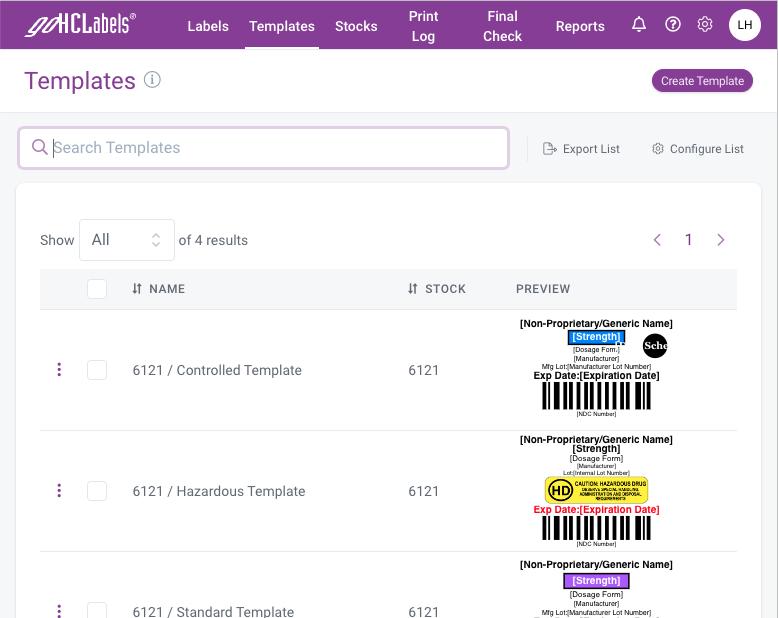Click the info icon beside Templates heading
The height and width of the screenshot is (618, 778).
pos(152,80)
